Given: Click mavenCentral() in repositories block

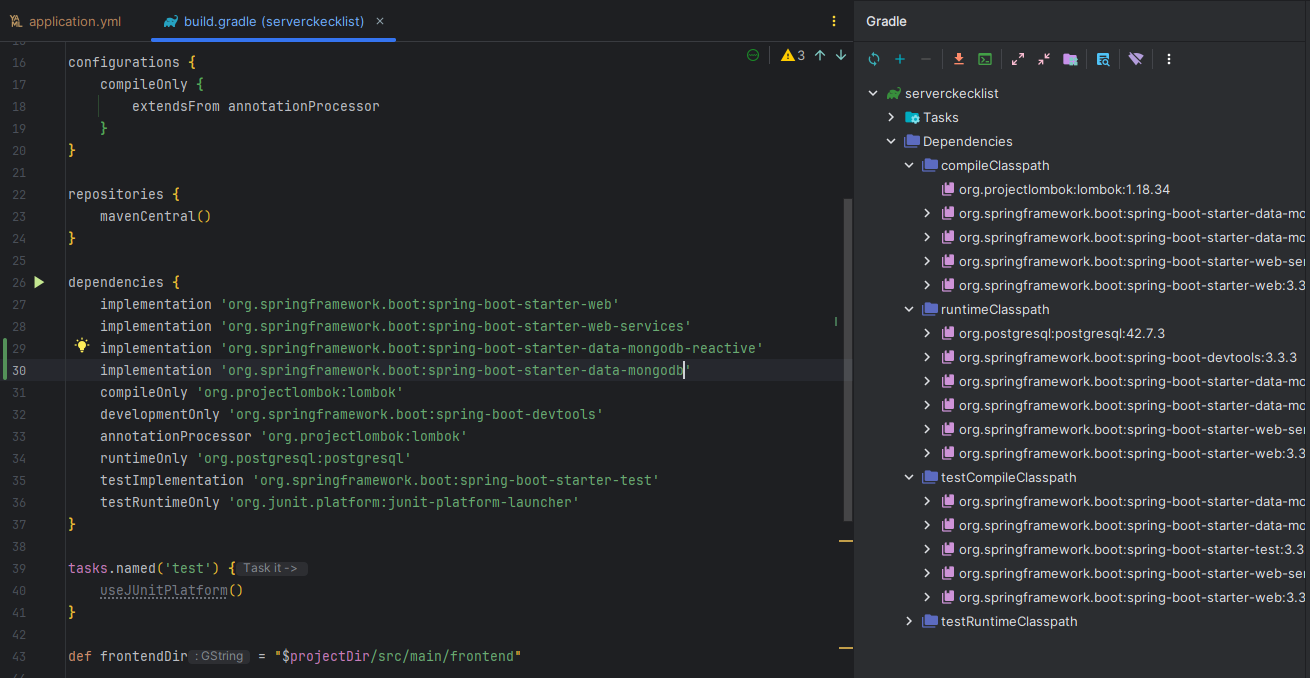Looking at the screenshot, I should pos(156,216).
